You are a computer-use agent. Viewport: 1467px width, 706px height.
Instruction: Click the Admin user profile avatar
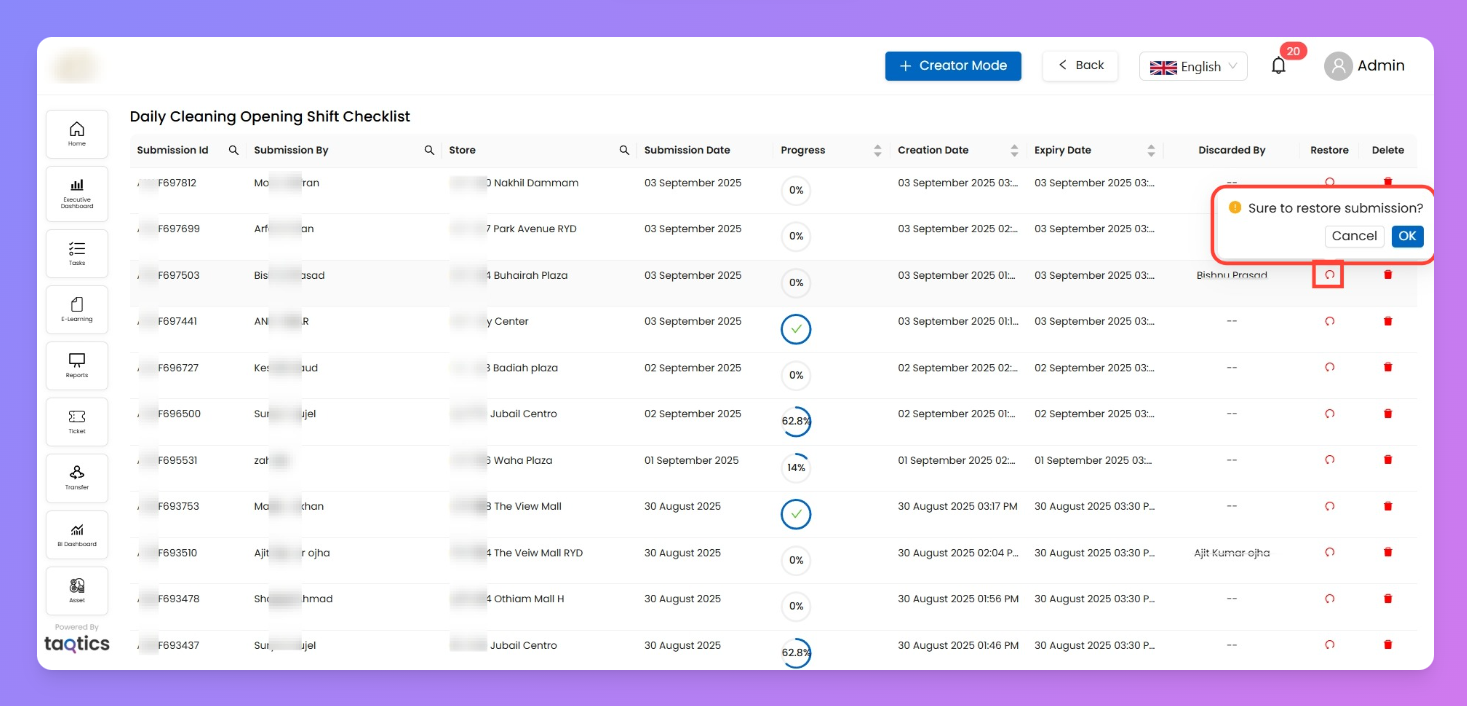click(x=1338, y=66)
